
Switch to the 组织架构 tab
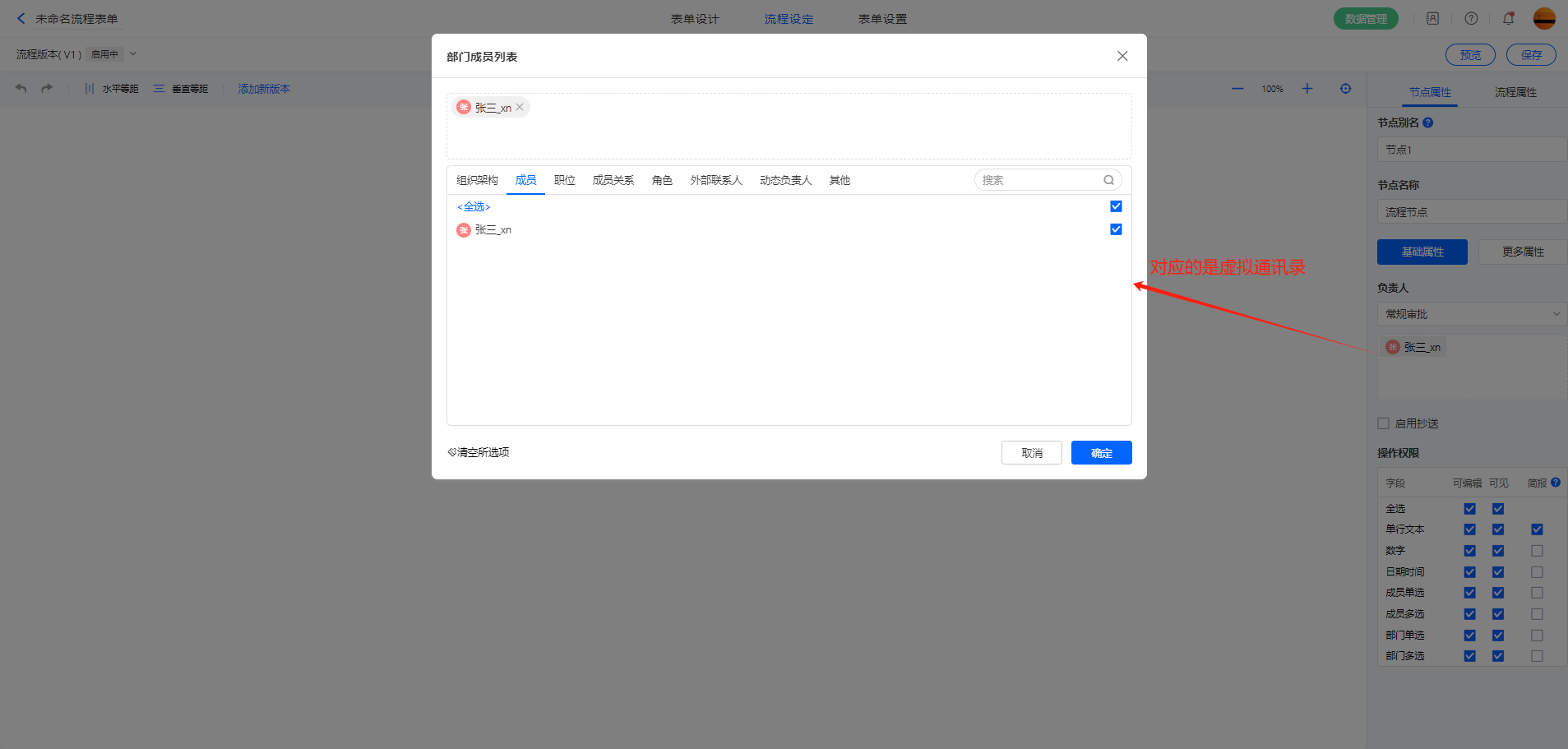click(x=477, y=180)
